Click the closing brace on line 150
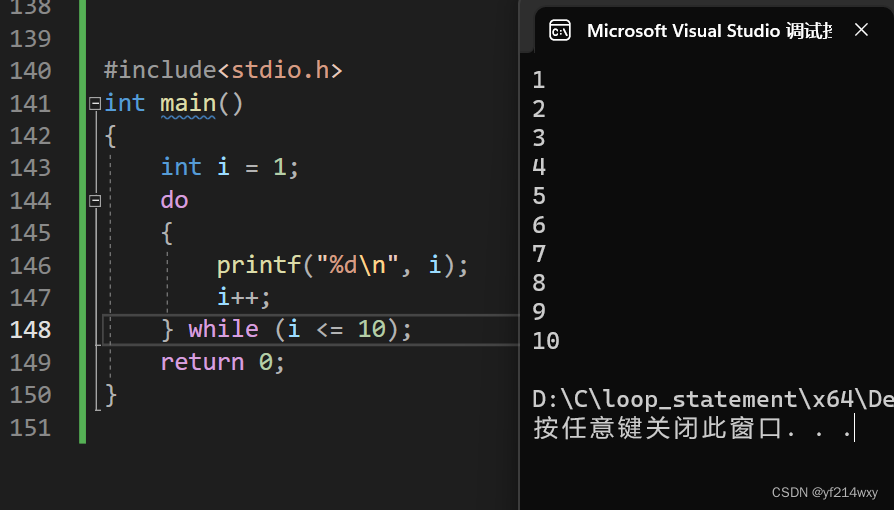 click(111, 395)
